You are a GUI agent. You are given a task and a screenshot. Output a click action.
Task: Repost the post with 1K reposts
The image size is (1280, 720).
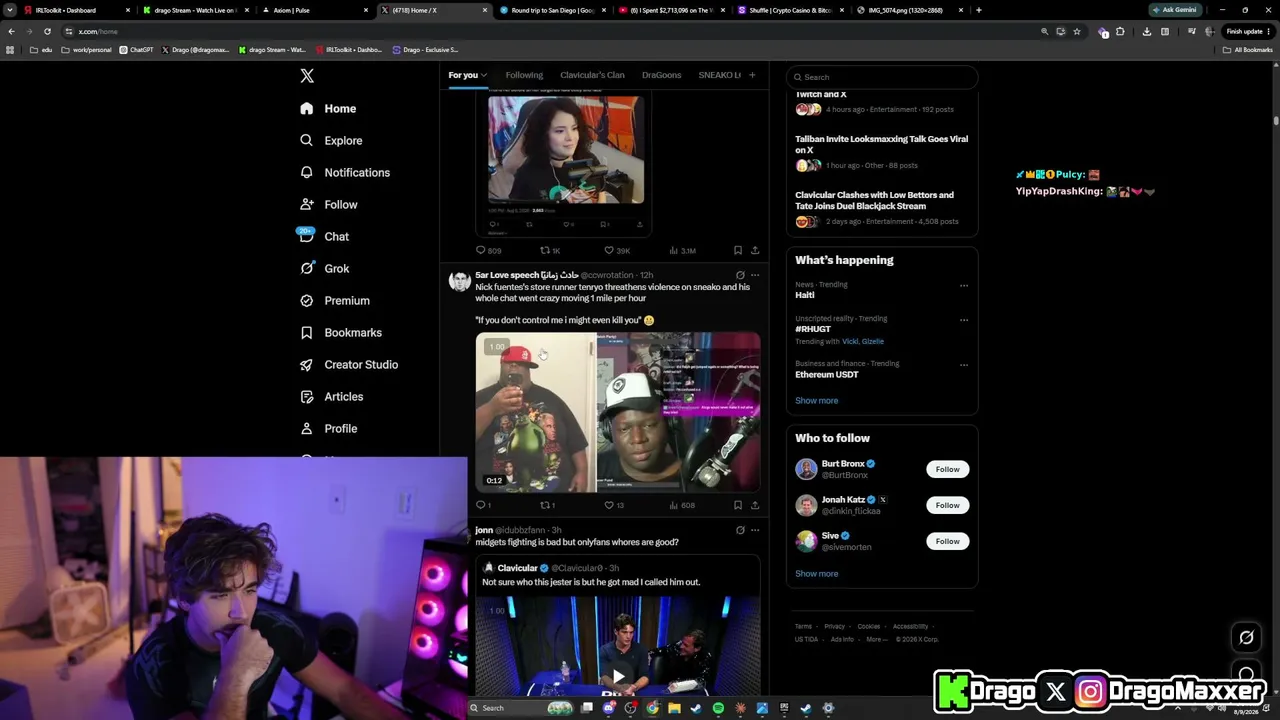(550, 250)
